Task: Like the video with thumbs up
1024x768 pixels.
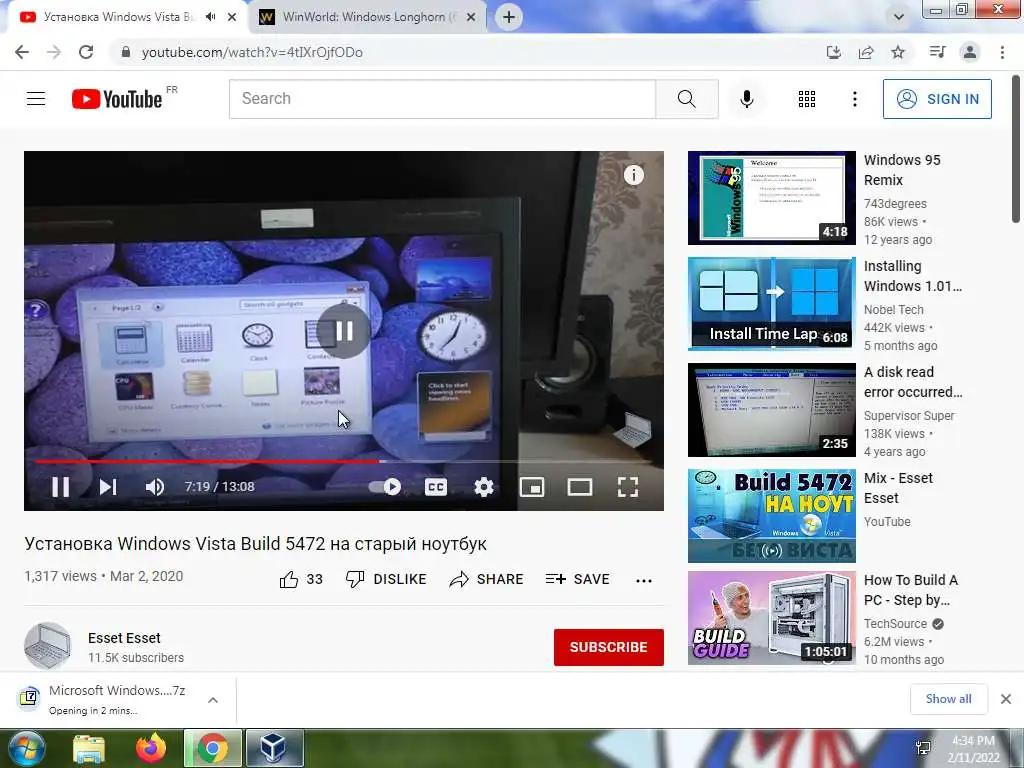Action: [x=300, y=579]
